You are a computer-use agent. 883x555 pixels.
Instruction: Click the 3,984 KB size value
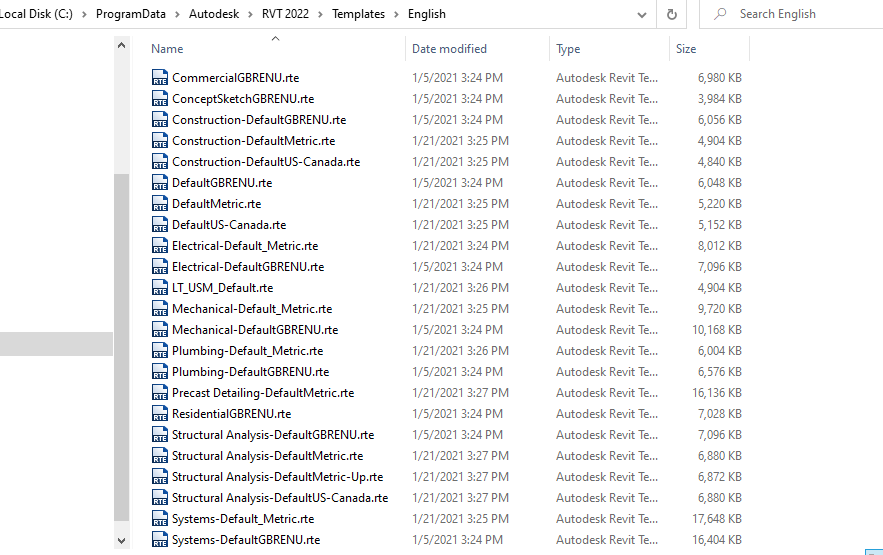(x=719, y=99)
